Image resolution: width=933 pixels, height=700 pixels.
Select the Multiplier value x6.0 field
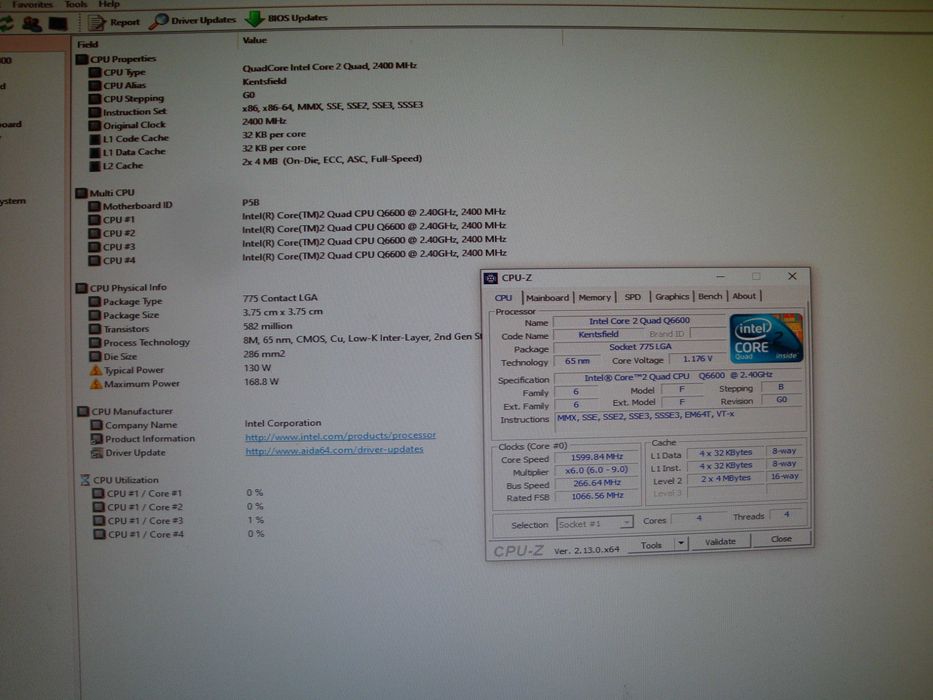point(597,470)
